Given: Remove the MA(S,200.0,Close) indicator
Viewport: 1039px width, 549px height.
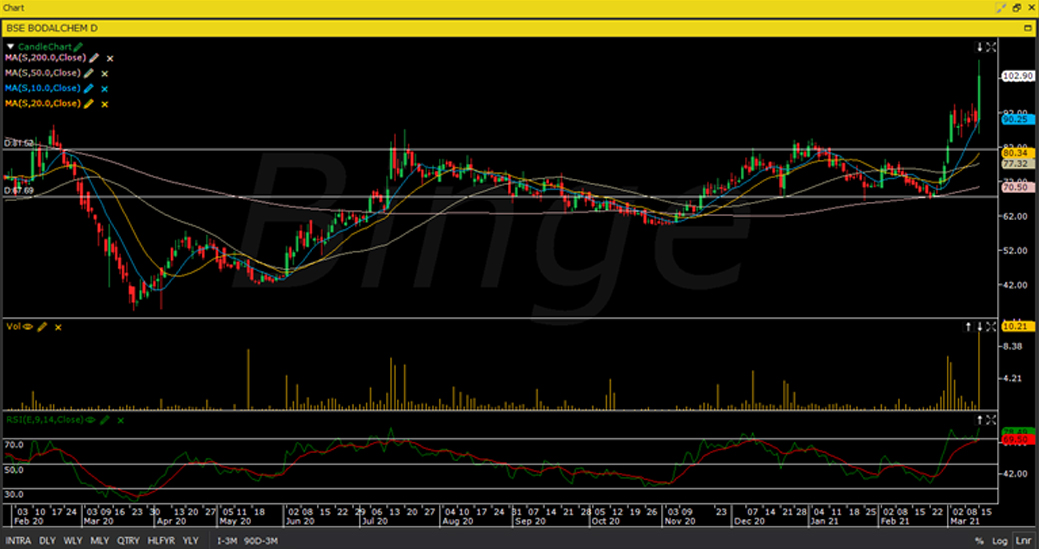Looking at the screenshot, I should coord(110,58).
